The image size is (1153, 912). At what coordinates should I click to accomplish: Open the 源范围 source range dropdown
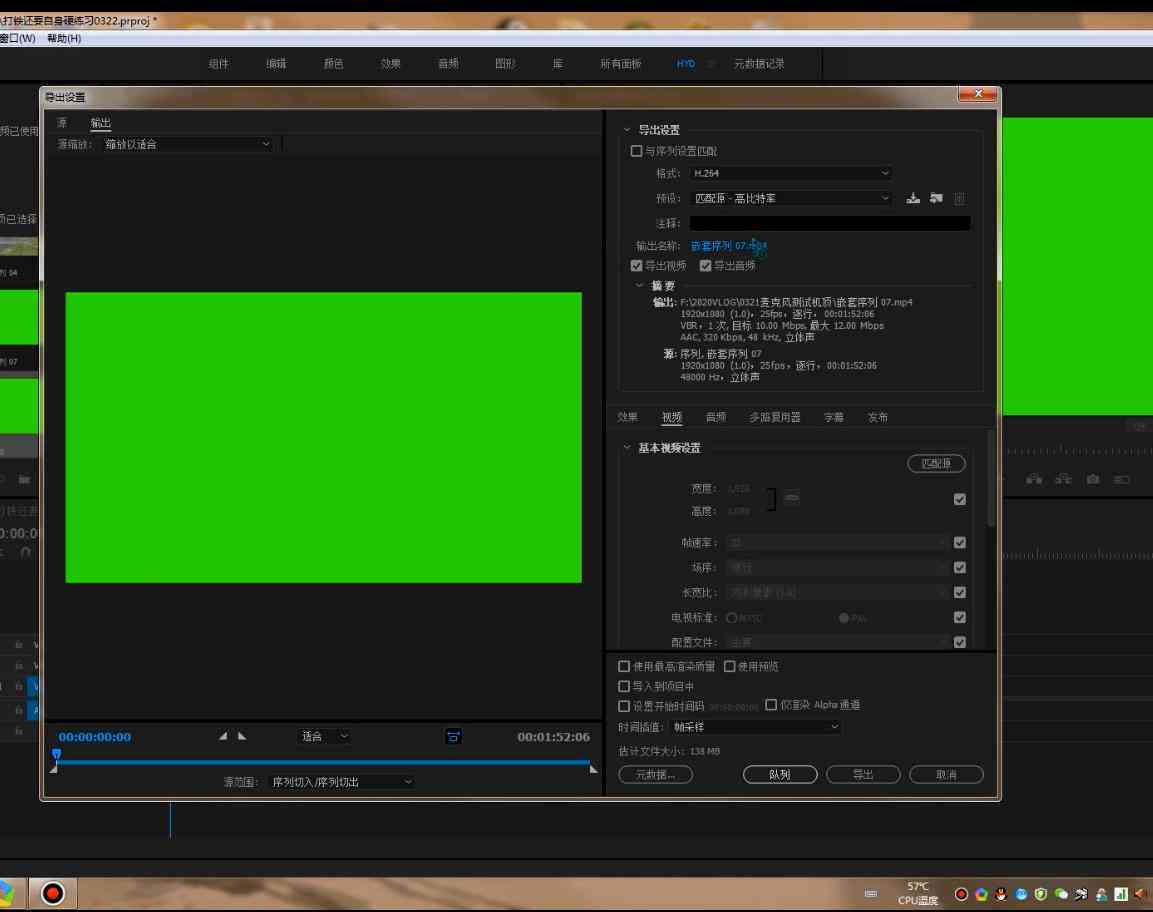tap(341, 782)
